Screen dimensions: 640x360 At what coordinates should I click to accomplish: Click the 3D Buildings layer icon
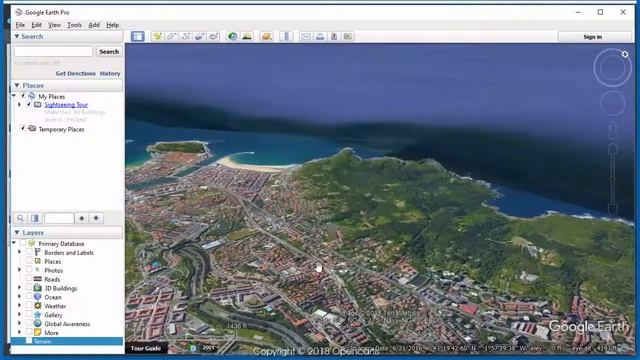pyautogui.click(x=38, y=288)
